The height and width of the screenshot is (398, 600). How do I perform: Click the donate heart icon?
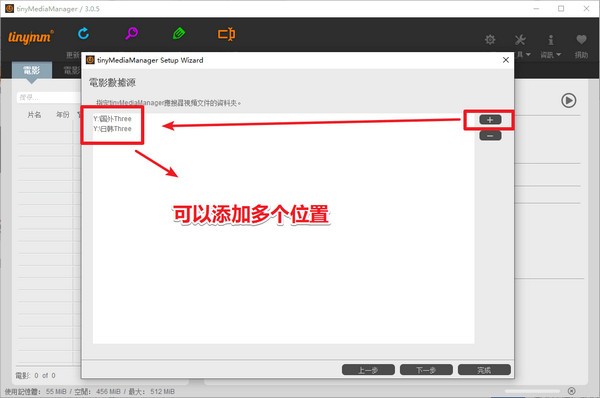click(581, 39)
